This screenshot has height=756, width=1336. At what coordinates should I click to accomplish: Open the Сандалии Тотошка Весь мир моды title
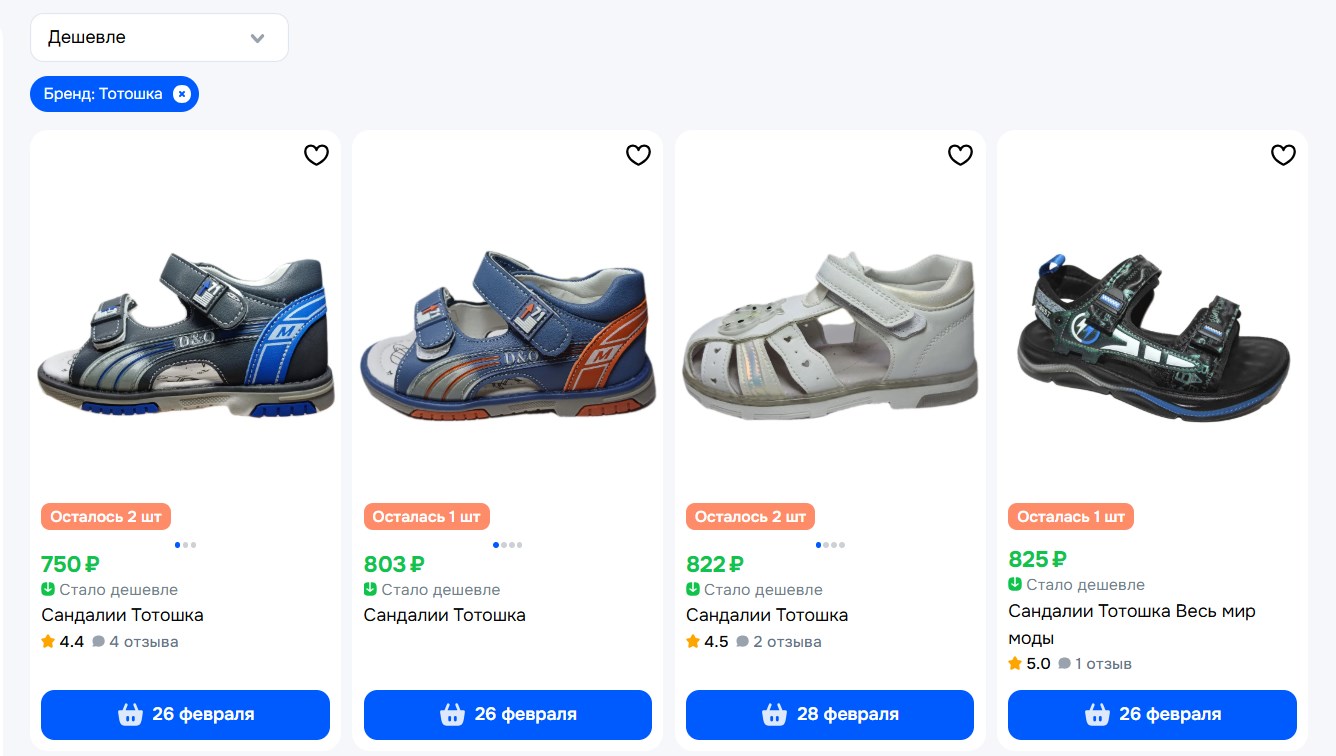click(1131, 624)
